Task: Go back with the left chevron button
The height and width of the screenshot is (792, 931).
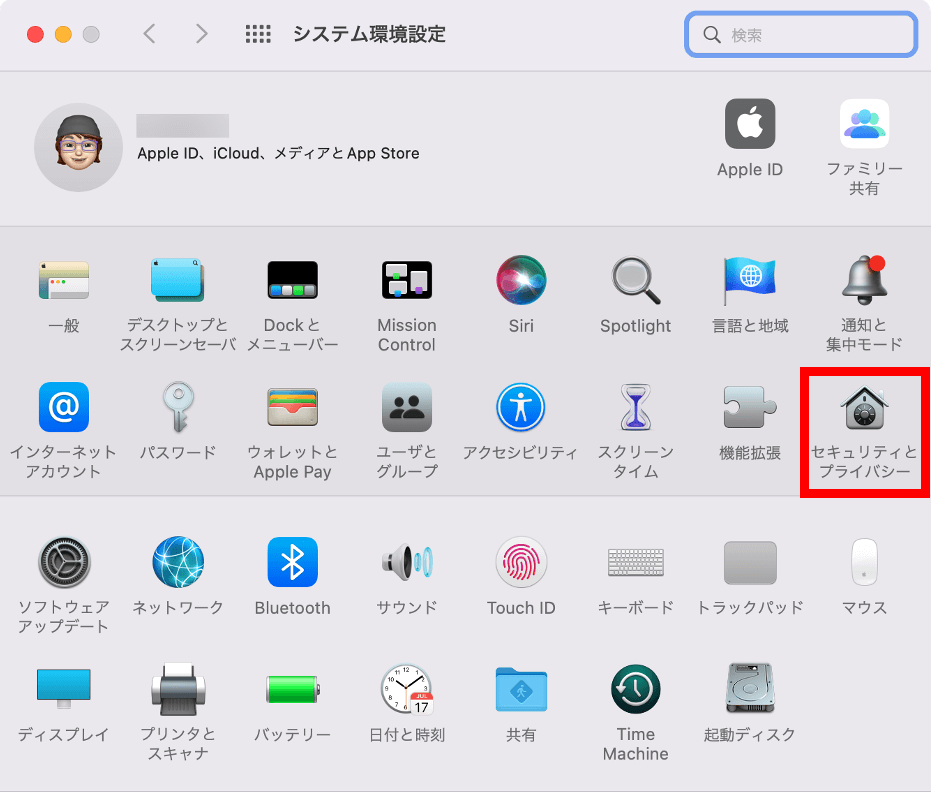Action: click(150, 34)
